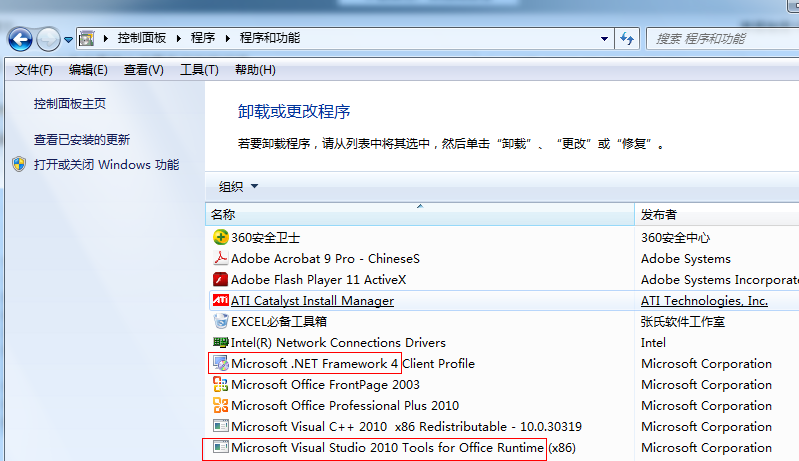Click the Microsoft Office FrontPage 2003 icon

coord(221,385)
